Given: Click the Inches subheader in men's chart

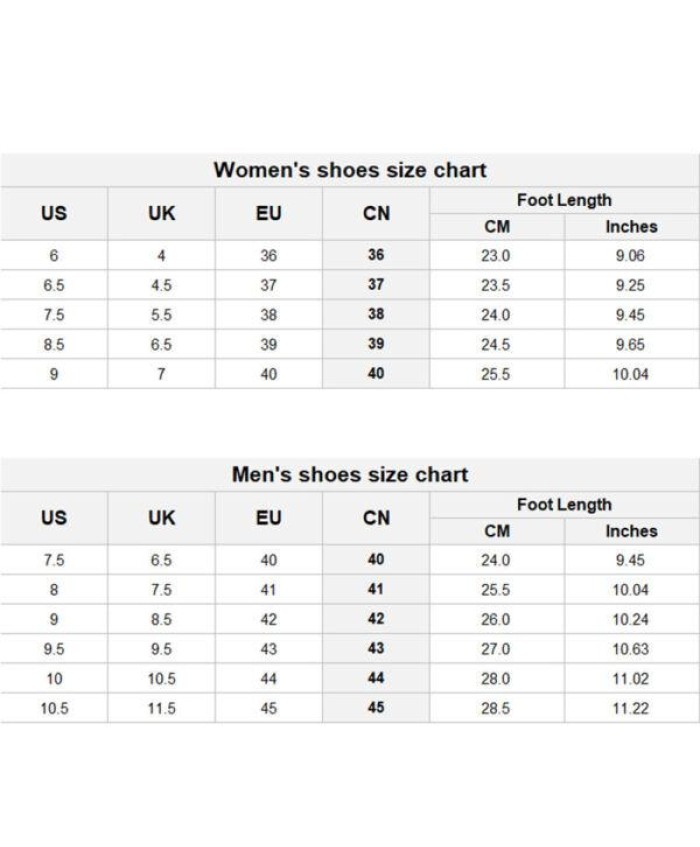Looking at the screenshot, I should (x=631, y=531).
